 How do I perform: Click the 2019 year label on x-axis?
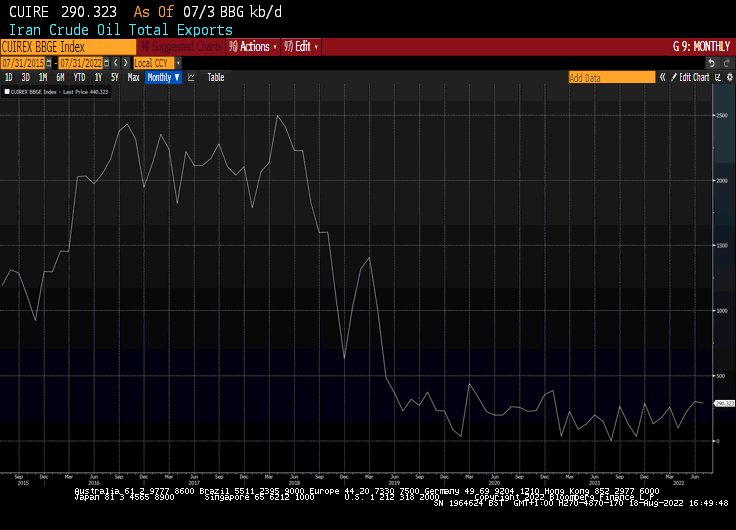[394, 483]
